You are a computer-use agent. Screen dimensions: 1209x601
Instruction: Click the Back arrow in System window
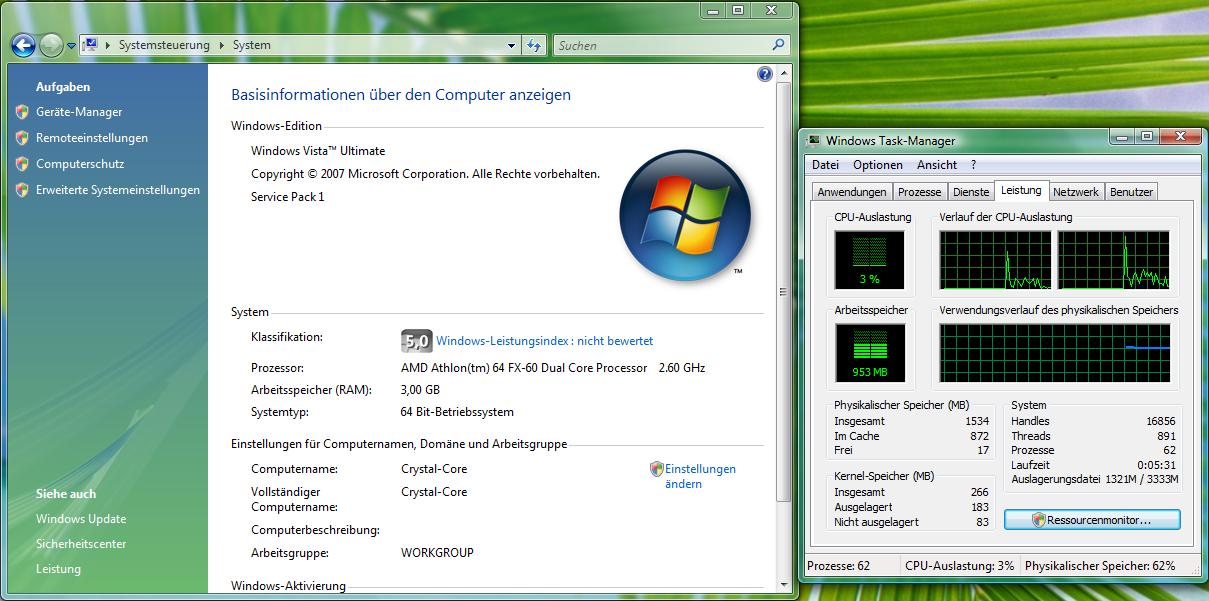(23, 45)
